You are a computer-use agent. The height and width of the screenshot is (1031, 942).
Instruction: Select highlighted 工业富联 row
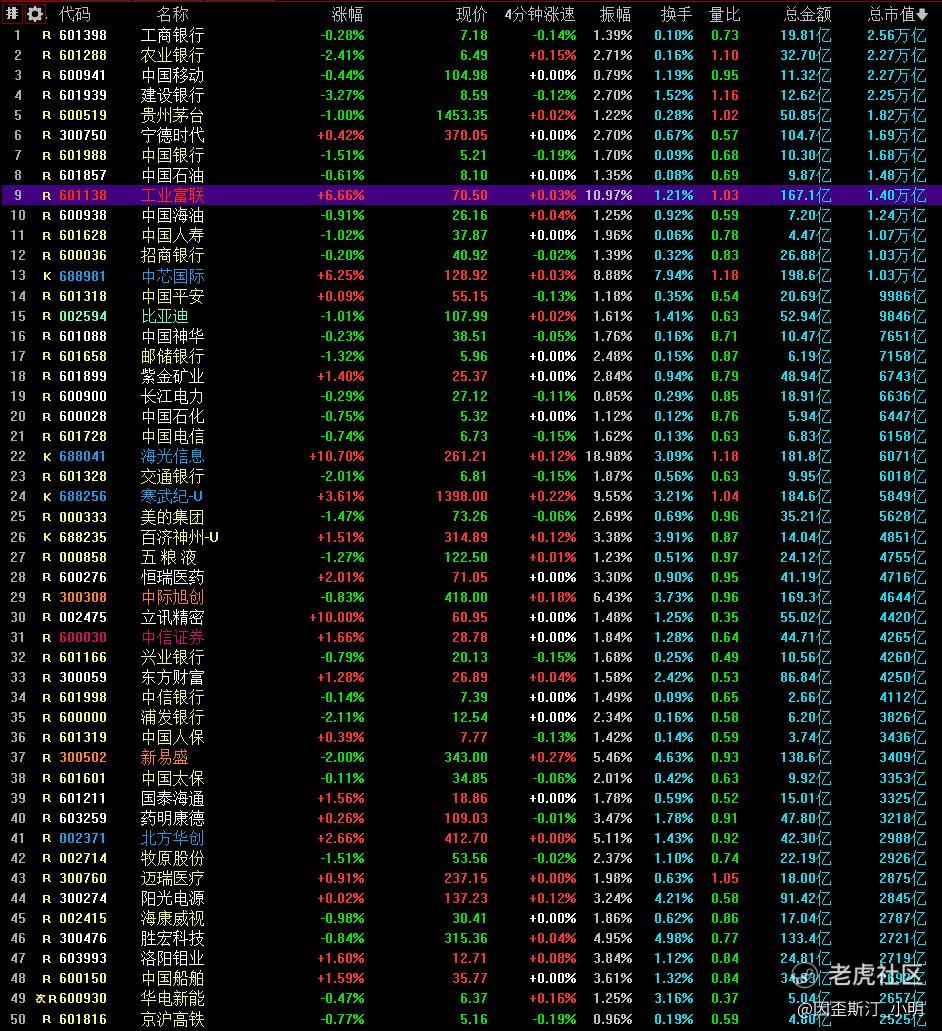[471, 195]
